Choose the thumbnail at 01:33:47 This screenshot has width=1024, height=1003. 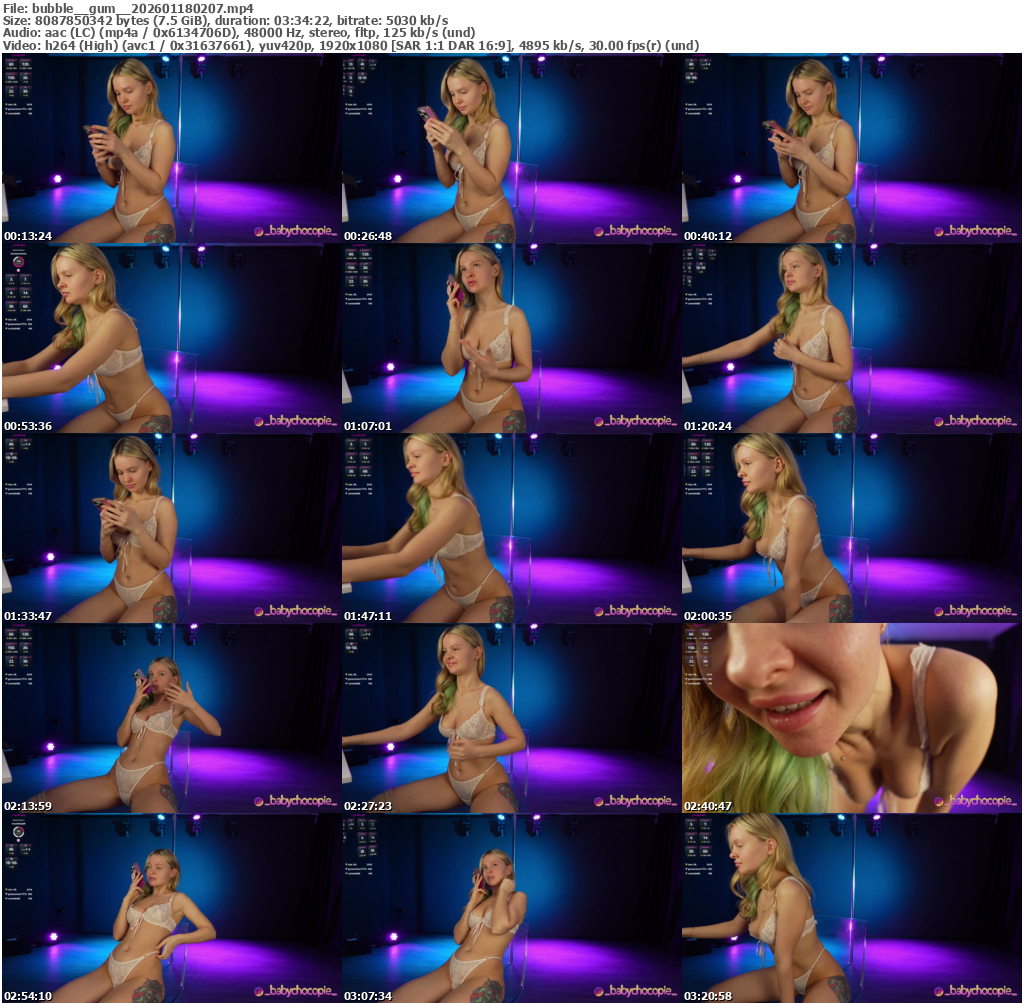(171, 528)
